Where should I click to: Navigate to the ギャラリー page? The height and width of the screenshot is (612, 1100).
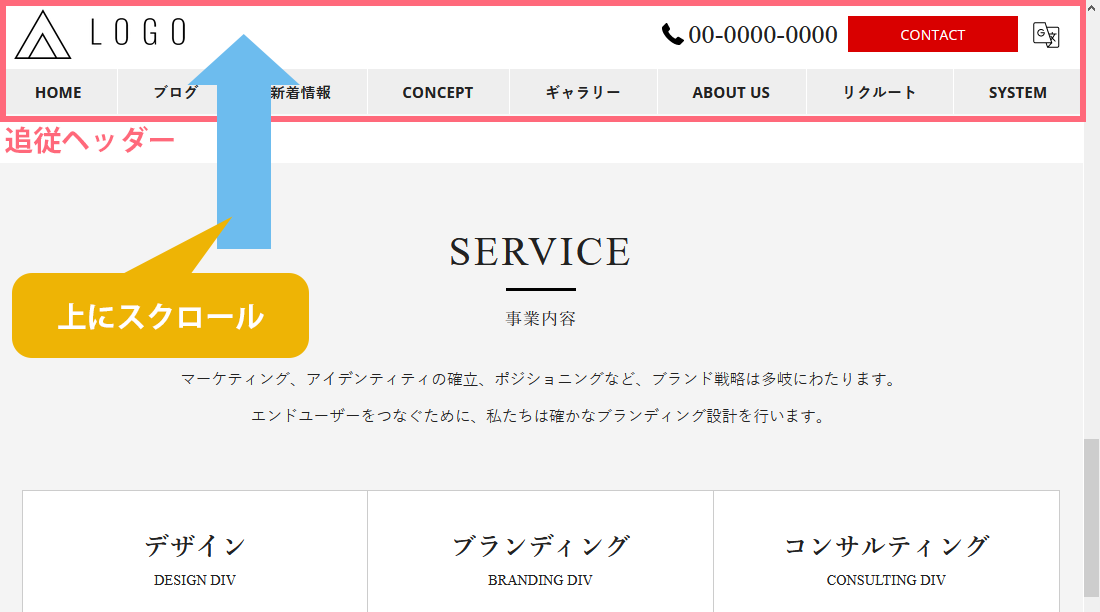(583, 93)
